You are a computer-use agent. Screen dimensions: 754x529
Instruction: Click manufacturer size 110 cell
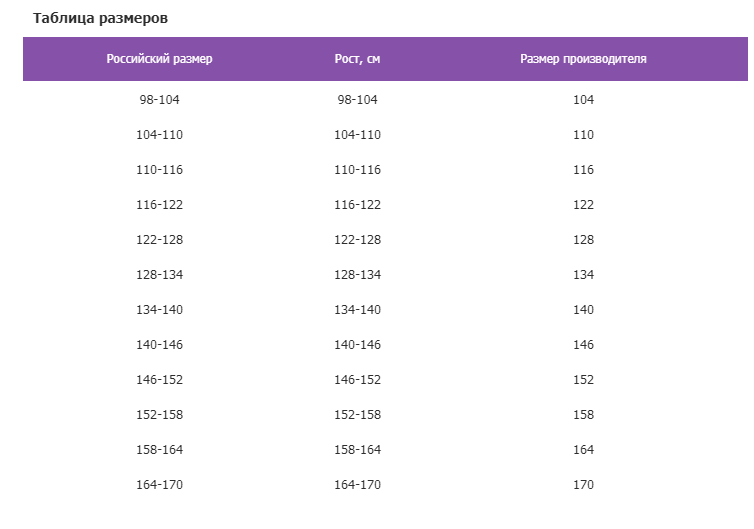[x=583, y=135]
